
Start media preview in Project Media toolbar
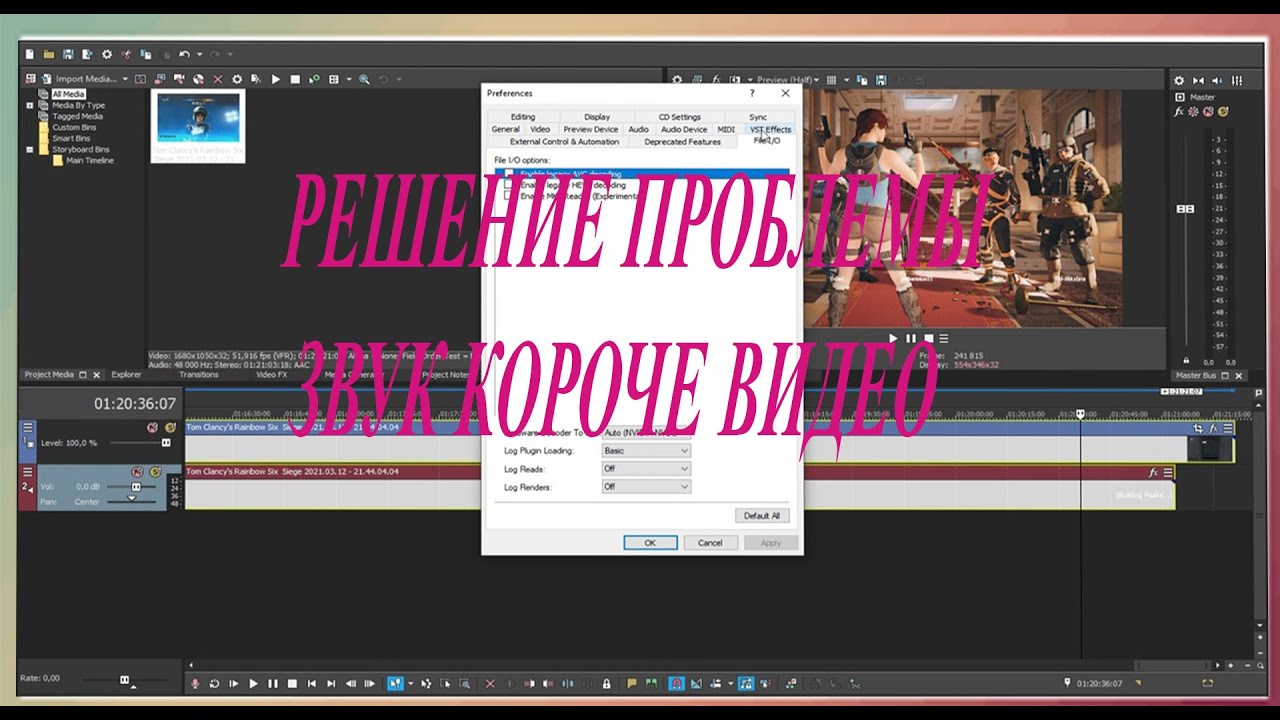[275, 79]
